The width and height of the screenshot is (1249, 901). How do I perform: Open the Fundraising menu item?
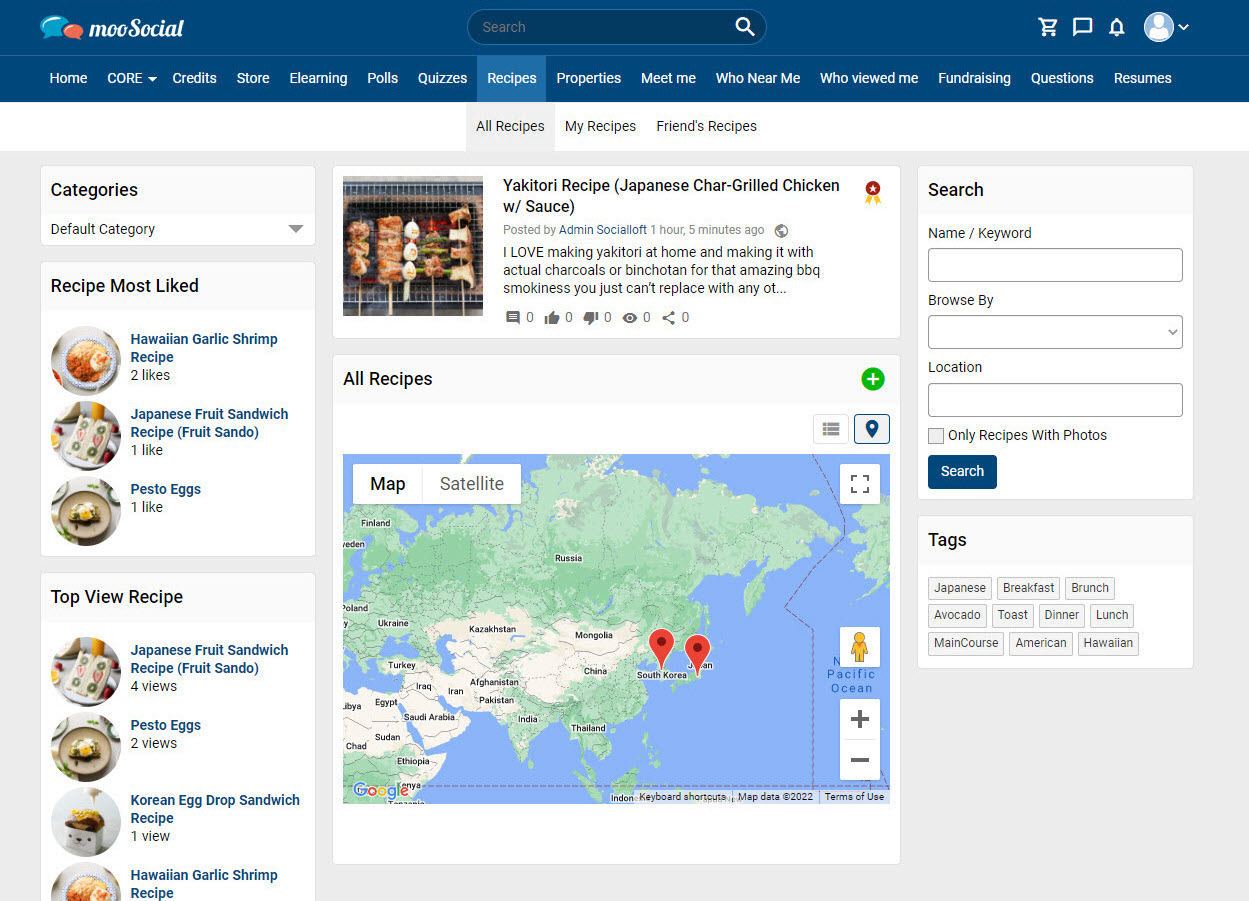click(974, 78)
